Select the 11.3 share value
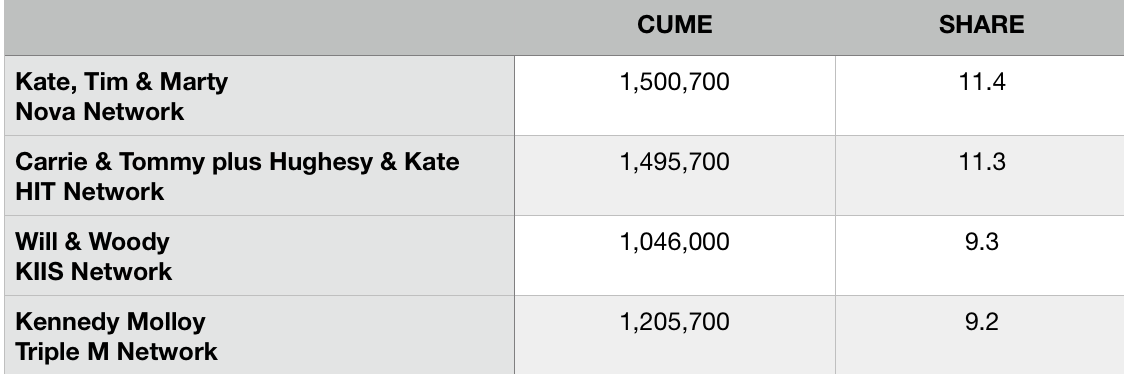Screen dimensions: 1124x374 982,162
